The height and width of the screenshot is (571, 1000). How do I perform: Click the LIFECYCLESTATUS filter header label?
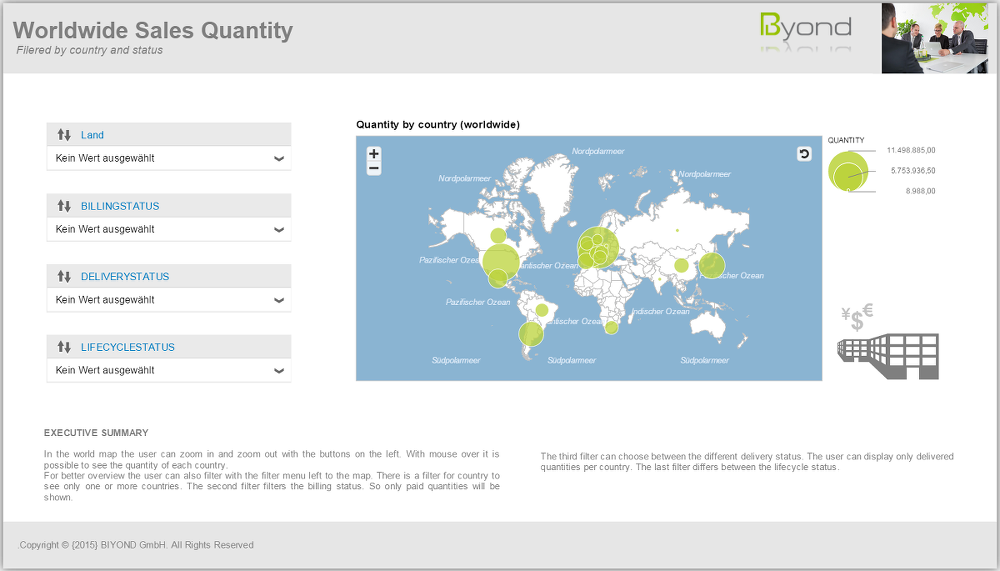click(127, 347)
